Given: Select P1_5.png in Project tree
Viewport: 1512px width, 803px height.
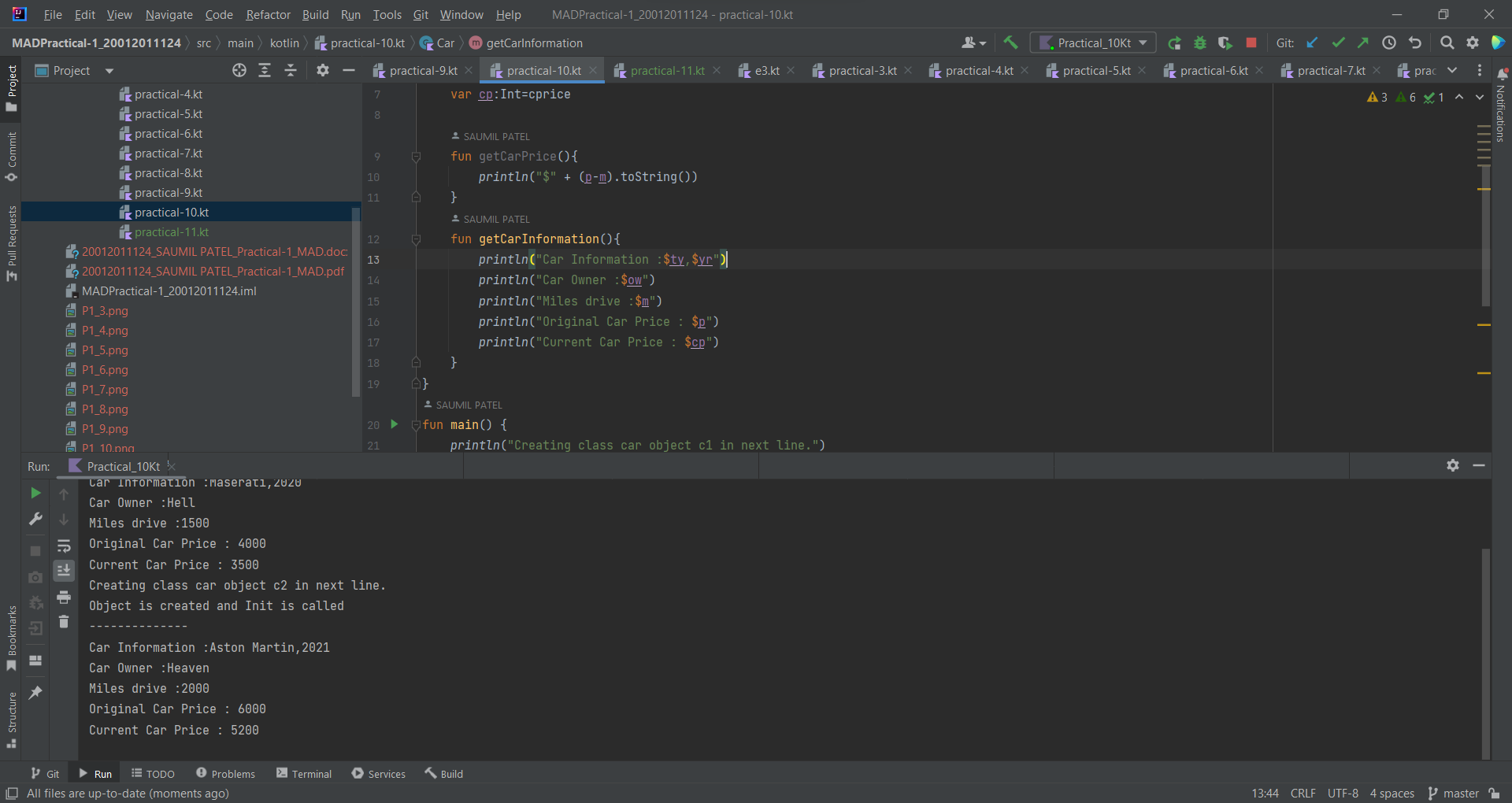Looking at the screenshot, I should (x=105, y=350).
